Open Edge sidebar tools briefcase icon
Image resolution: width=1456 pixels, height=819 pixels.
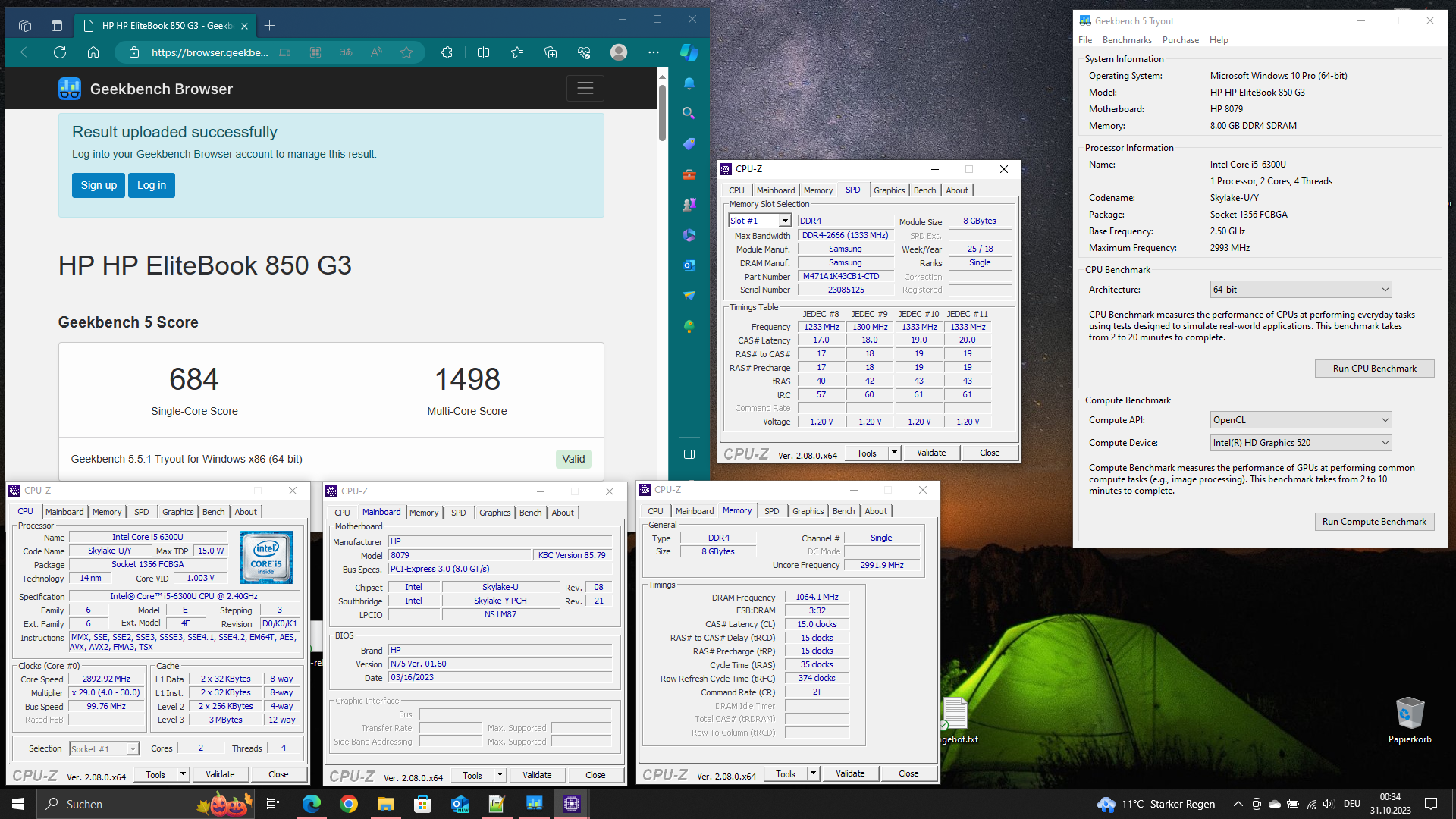[689, 174]
